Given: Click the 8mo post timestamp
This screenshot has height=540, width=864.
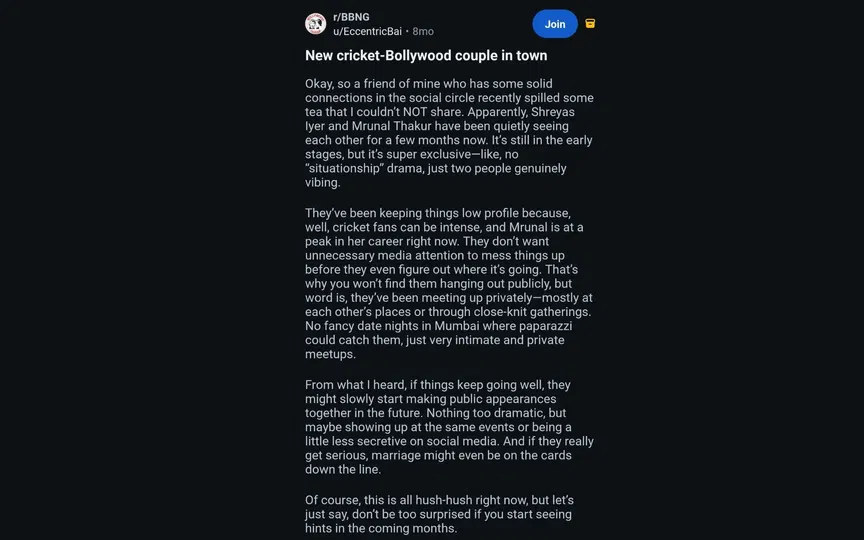Looking at the screenshot, I should pyautogui.click(x=423, y=32).
